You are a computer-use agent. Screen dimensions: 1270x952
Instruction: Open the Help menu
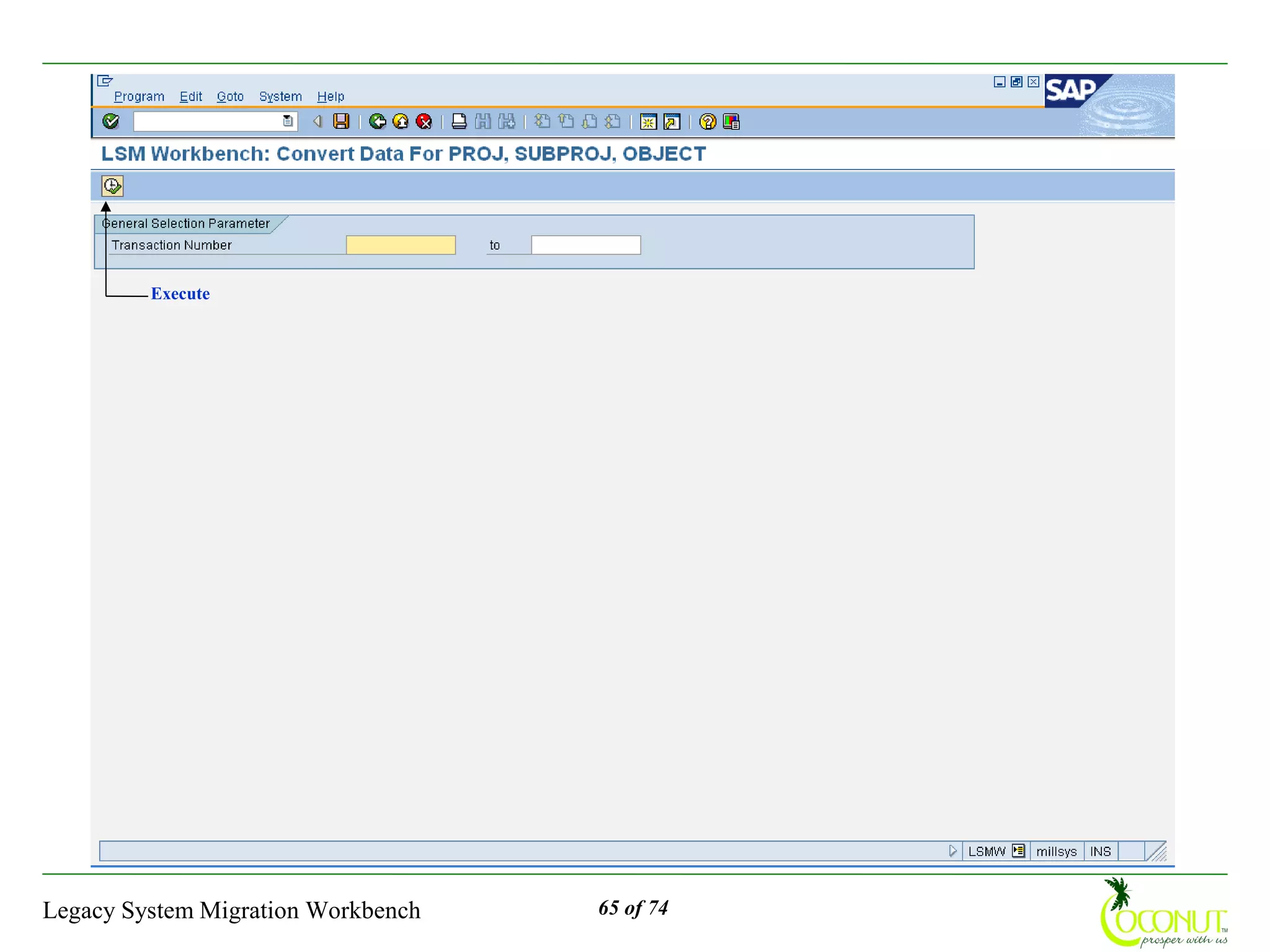(331, 97)
